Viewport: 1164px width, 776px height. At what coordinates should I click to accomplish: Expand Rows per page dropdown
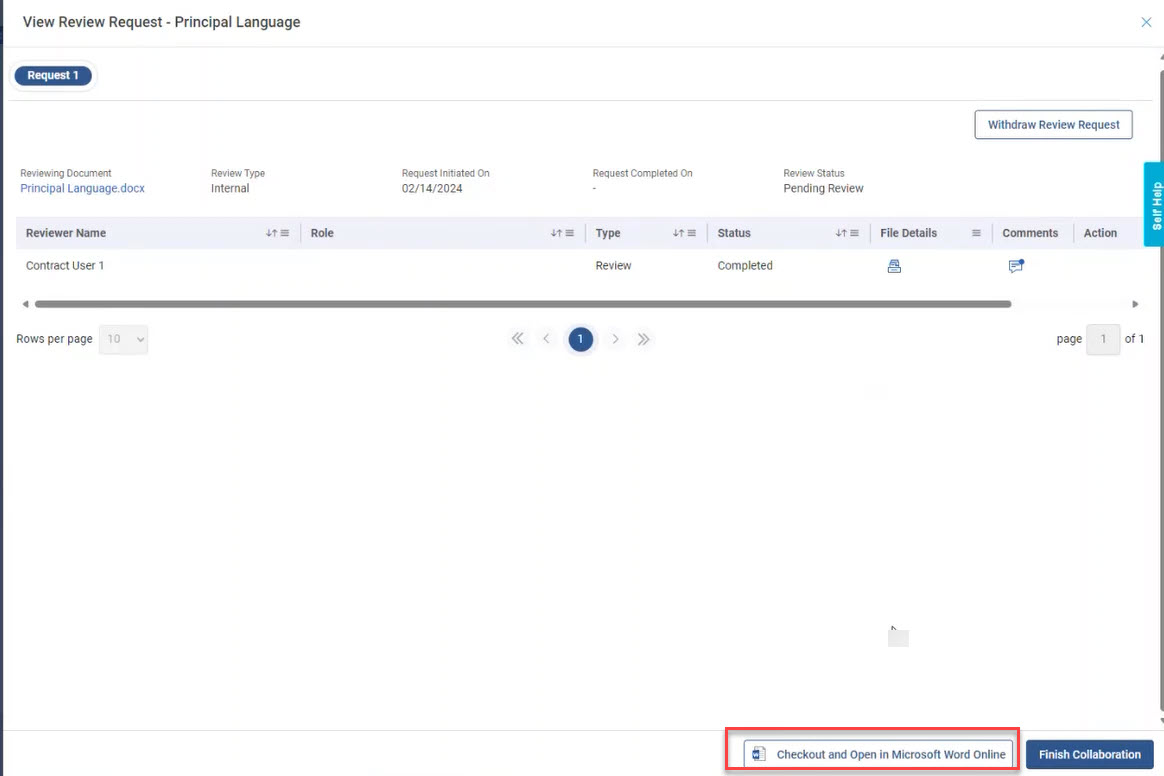124,339
